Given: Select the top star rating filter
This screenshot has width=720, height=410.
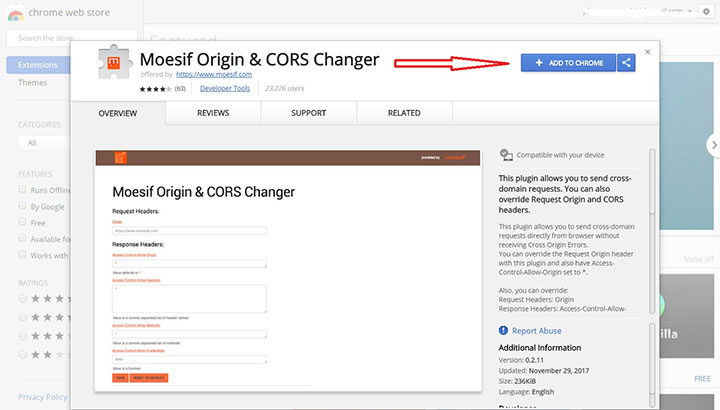Looking at the screenshot, I should (22, 298).
